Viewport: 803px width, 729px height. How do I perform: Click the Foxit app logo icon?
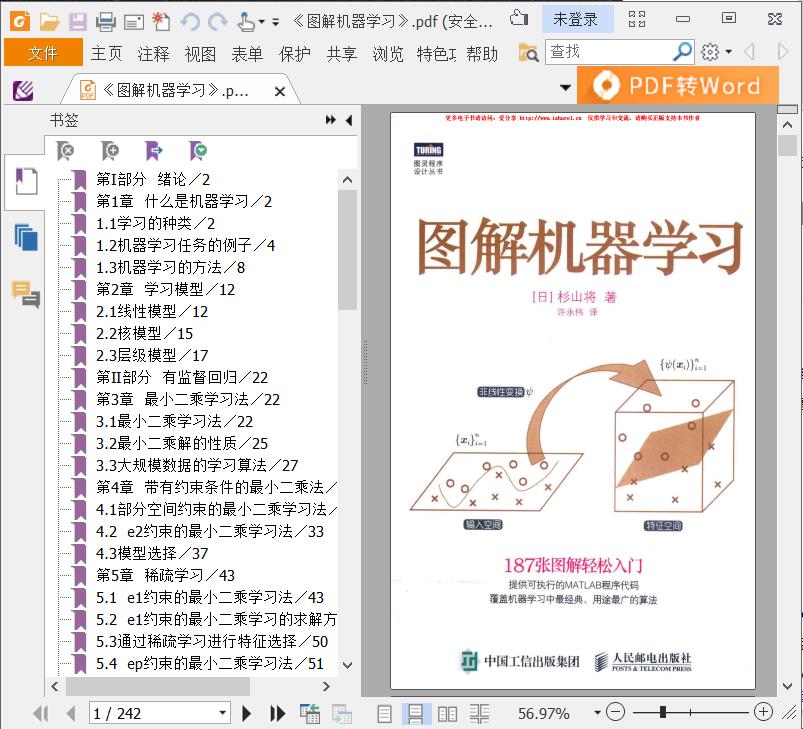coord(19,22)
